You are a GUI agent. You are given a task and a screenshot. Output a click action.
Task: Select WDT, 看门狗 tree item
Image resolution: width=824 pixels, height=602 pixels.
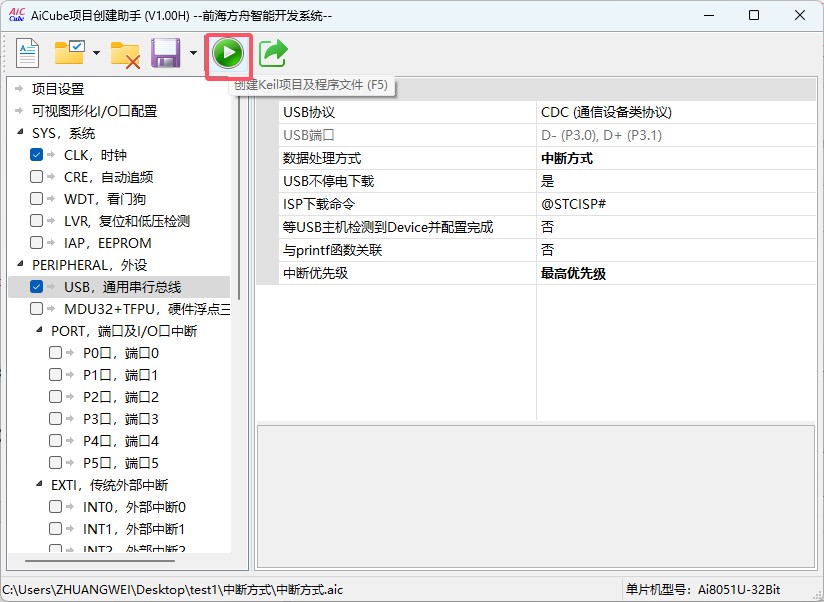(105, 199)
